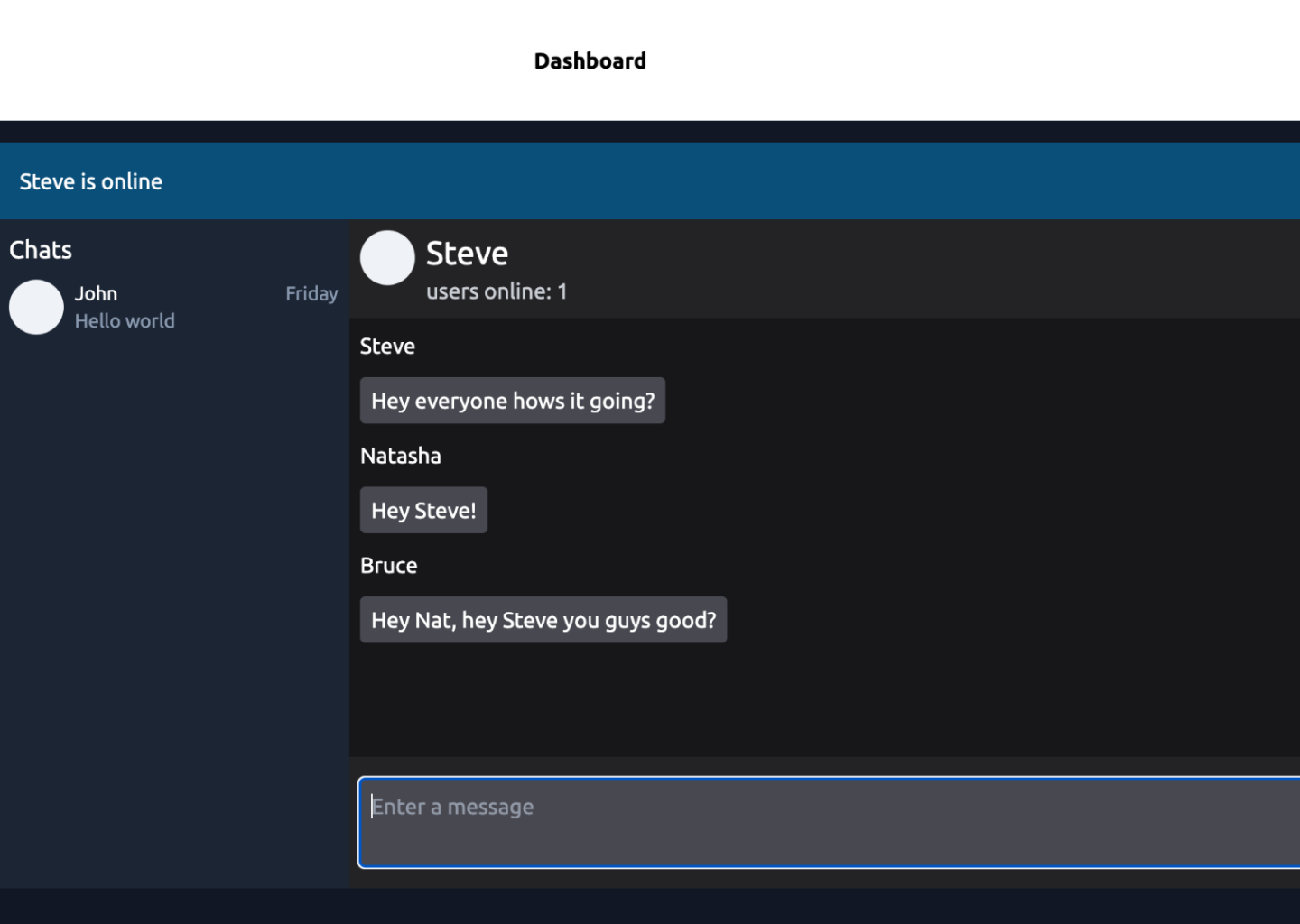Click the Dashboard heading
1300x924 pixels.
tap(590, 60)
